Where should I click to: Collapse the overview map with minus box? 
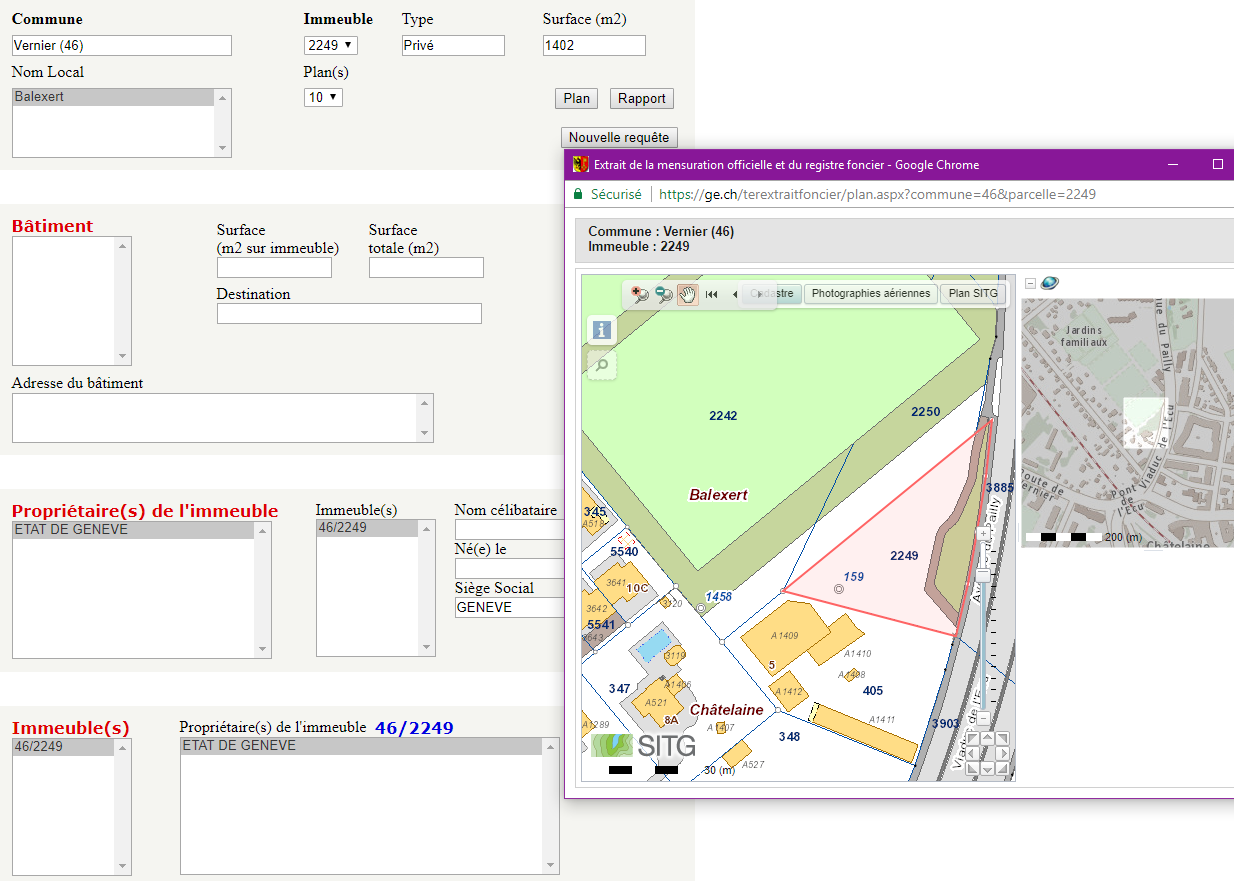pos(1030,284)
